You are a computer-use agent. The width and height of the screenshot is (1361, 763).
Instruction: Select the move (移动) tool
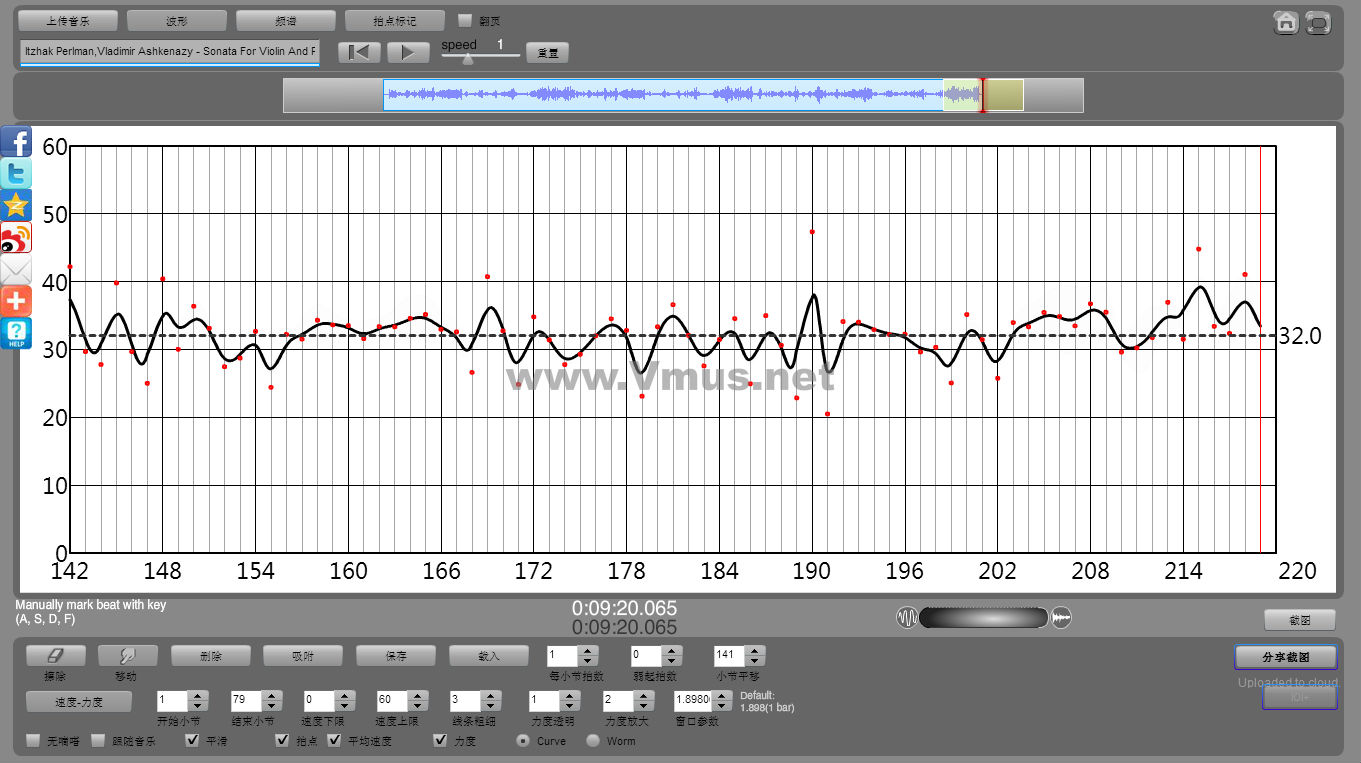point(127,656)
